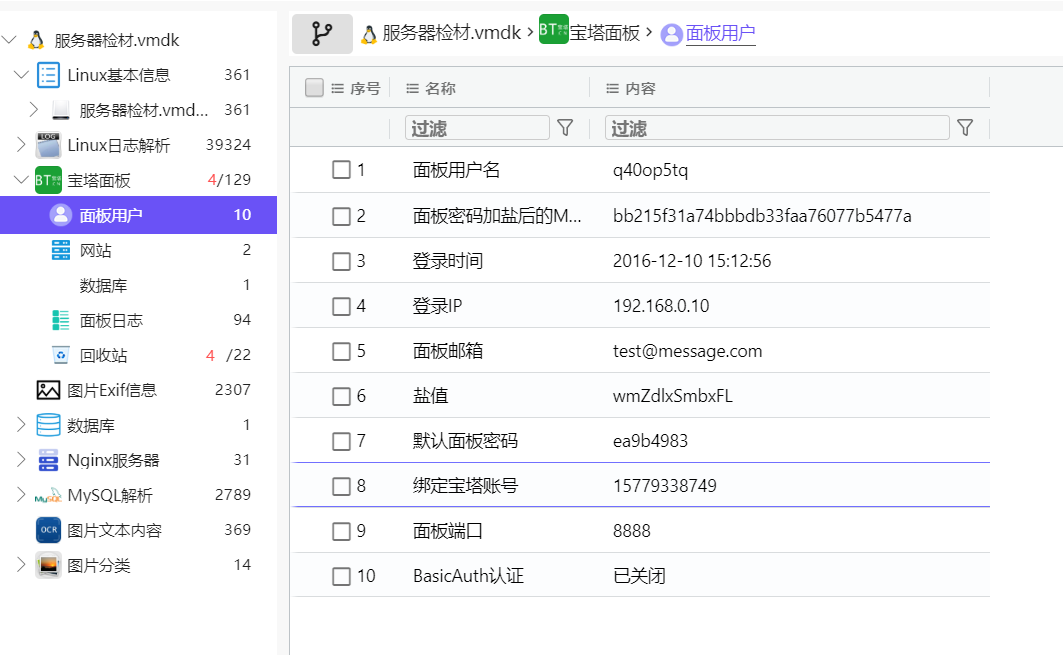Click database icon beside top-level 数据库
The width and height of the screenshot is (1063, 655).
pyautogui.click(x=48, y=425)
